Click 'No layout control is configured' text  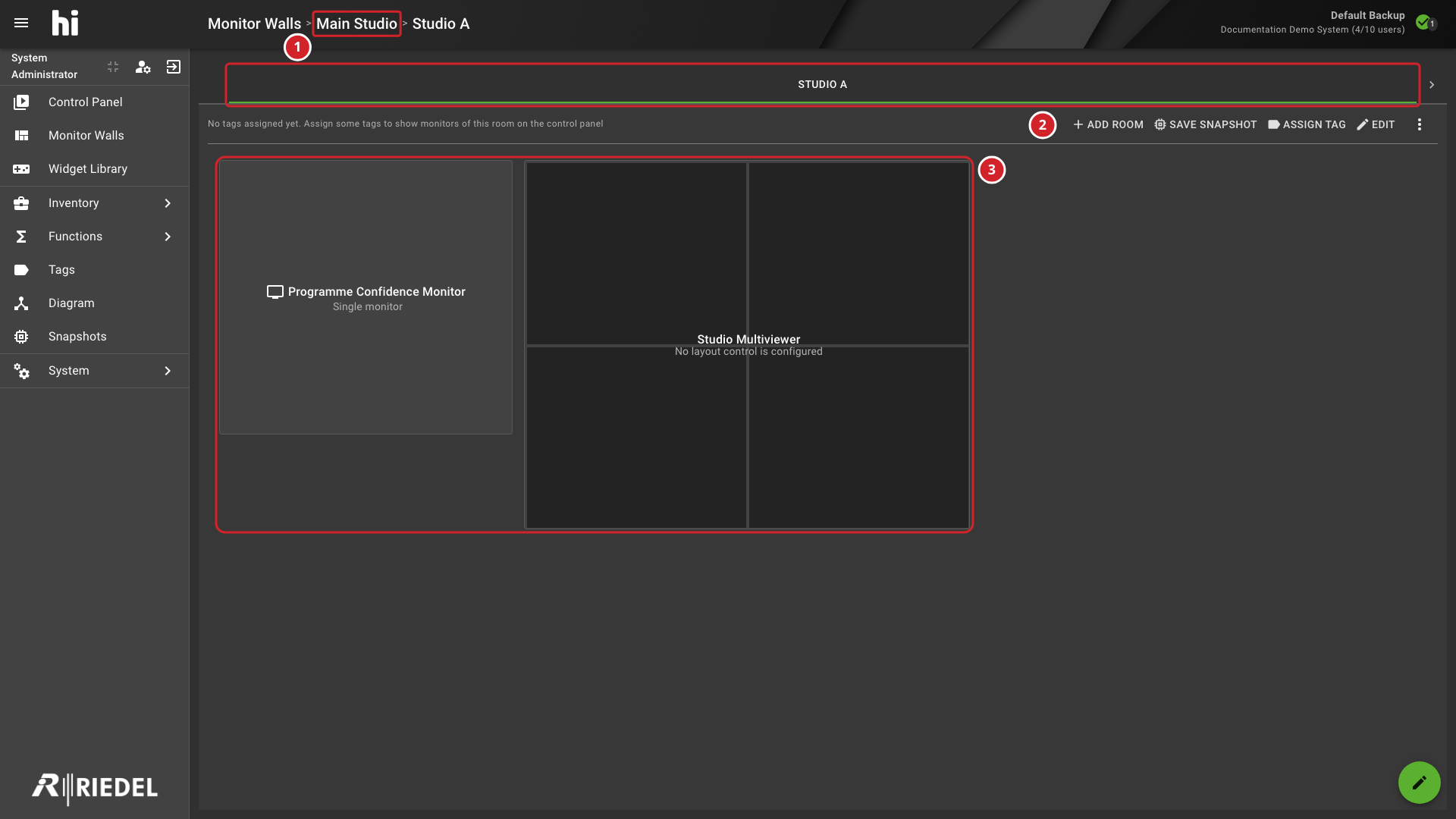[x=748, y=352]
